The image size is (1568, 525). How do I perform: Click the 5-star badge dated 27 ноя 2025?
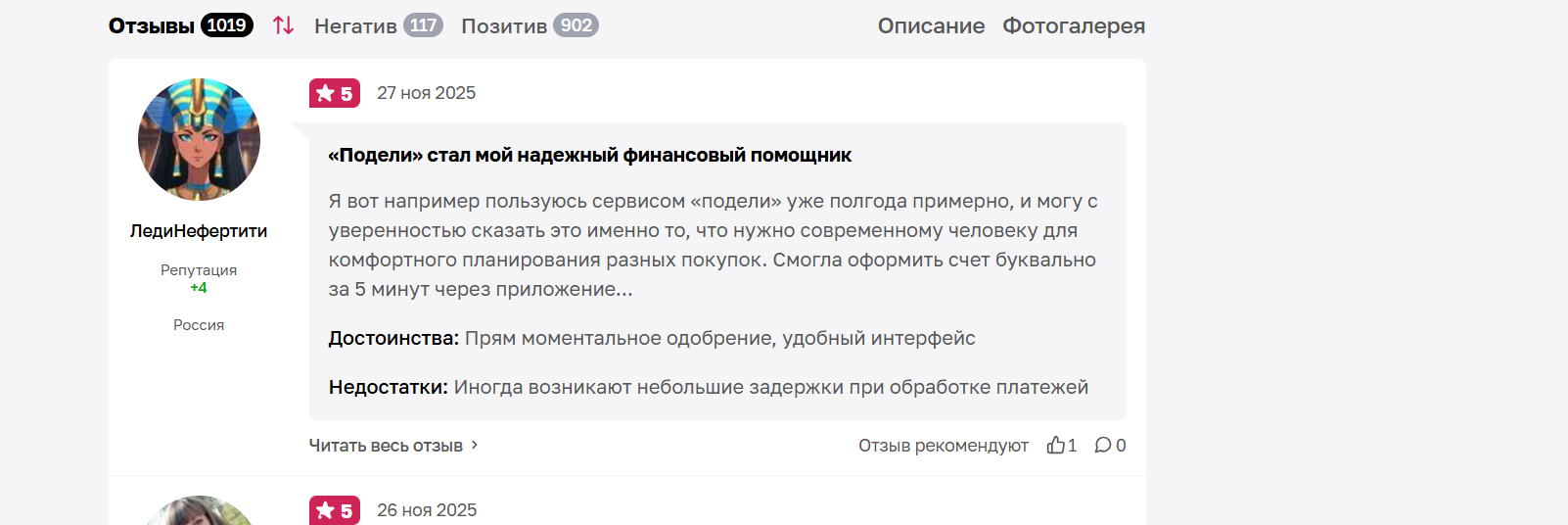pos(335,93)
